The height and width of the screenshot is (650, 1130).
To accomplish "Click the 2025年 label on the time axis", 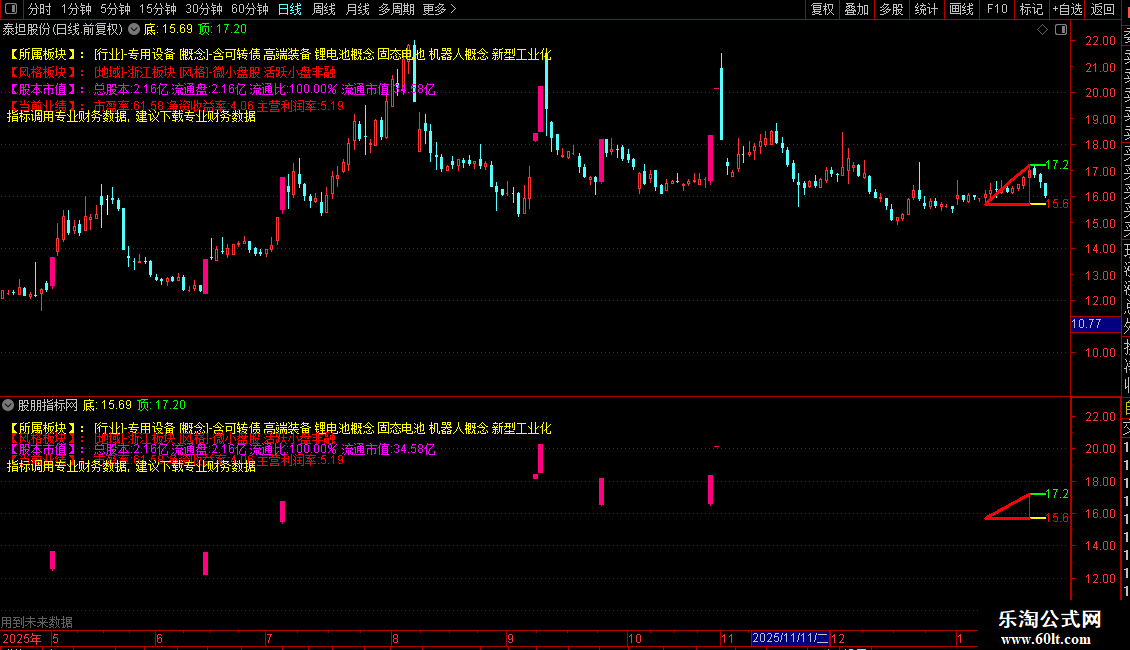I will coord(22,638).
